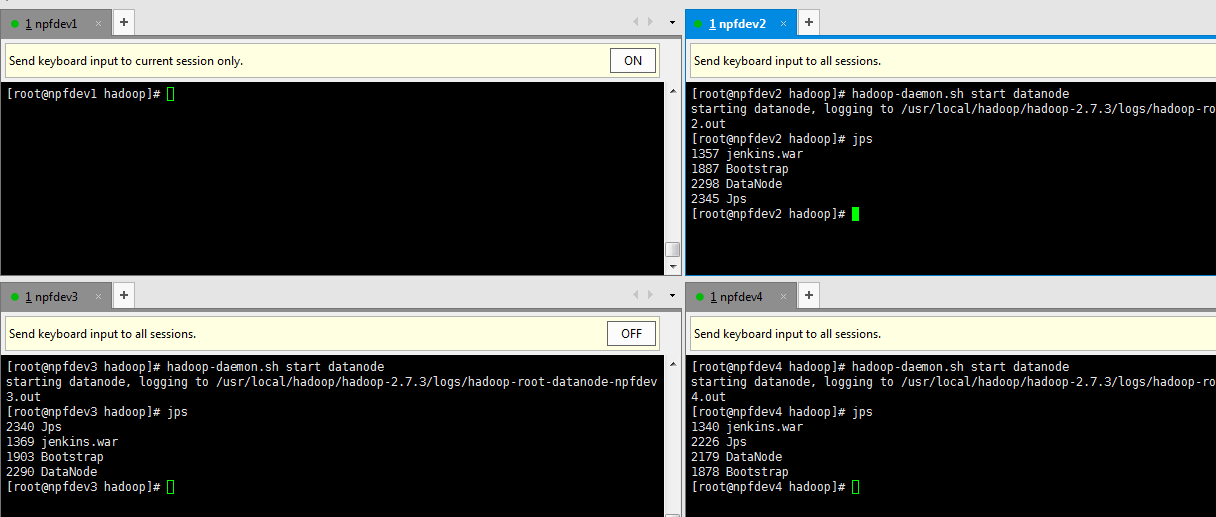Toggle the ON button in npfdev1 pane

(632, 61)
